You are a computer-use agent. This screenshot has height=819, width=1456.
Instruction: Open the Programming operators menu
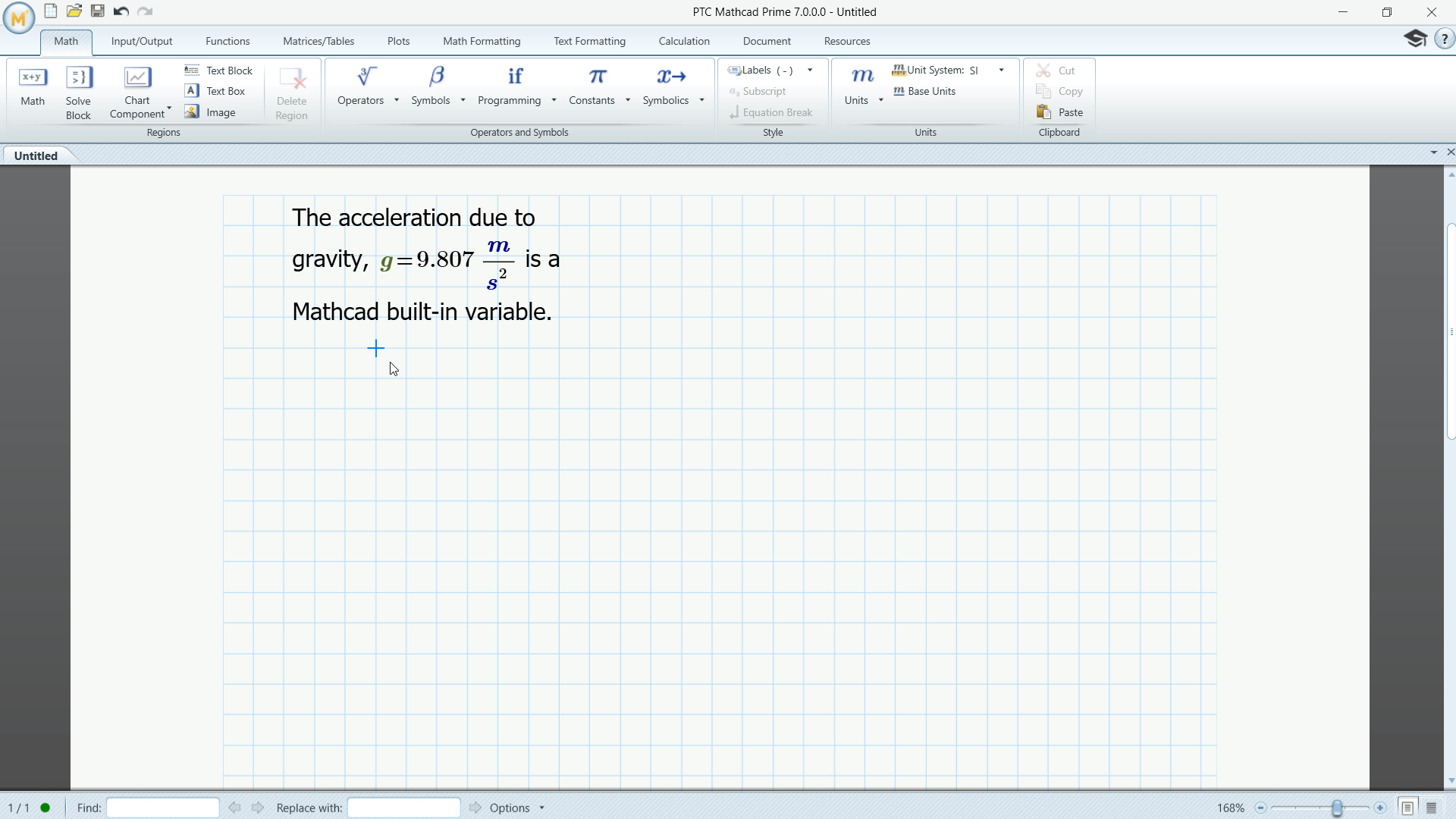point(516,86)
